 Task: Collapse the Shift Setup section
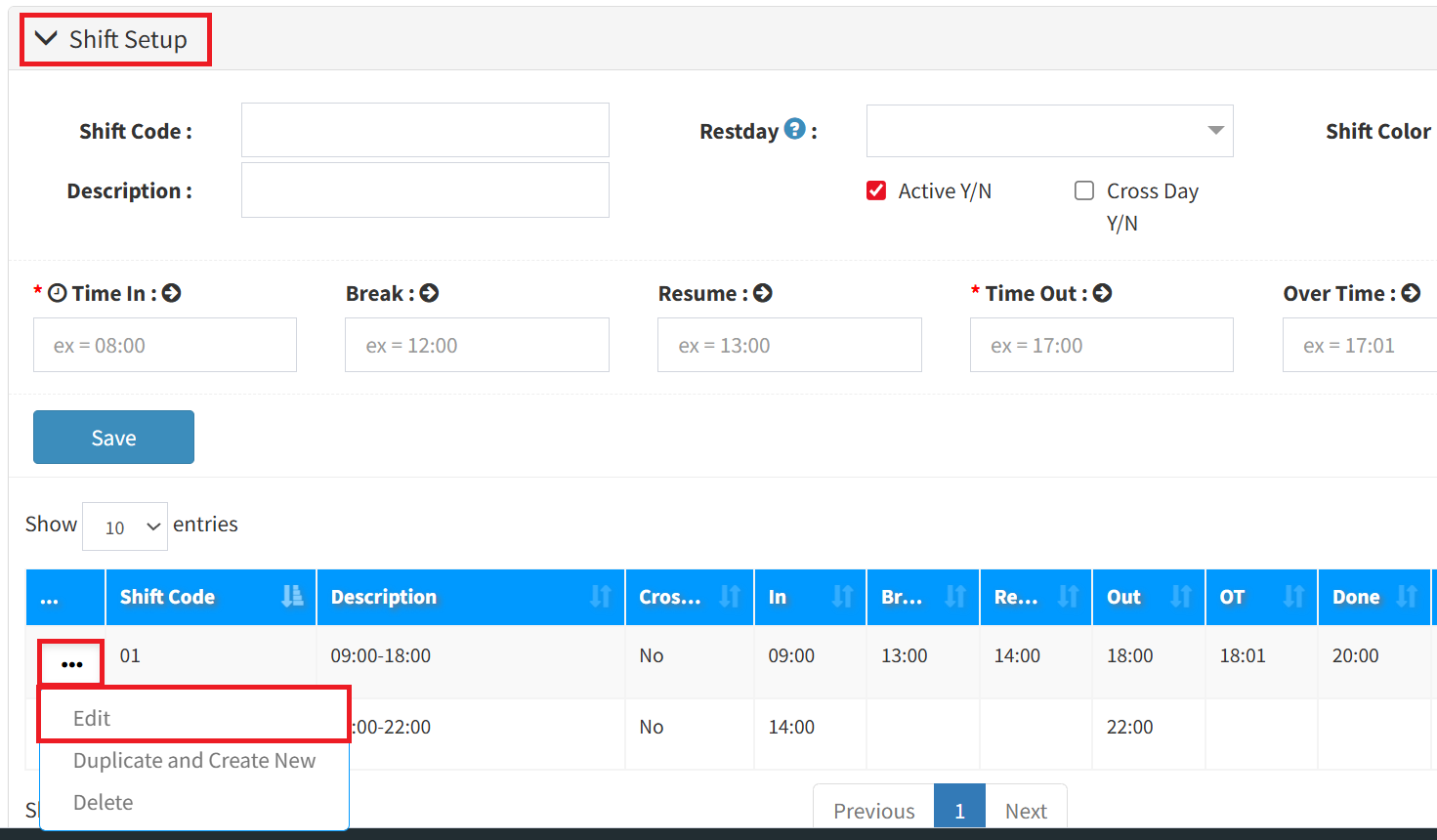pyautogui.click(x=46, y=39)
